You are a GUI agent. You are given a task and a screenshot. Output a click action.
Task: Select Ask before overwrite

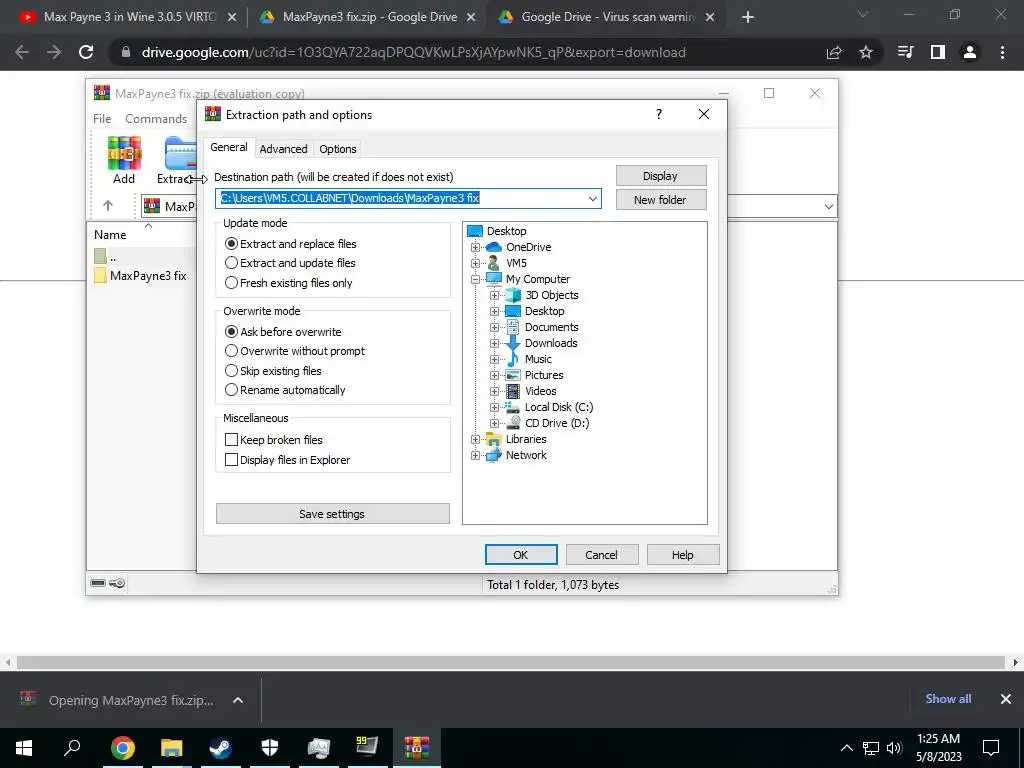[x=283, y=332]
